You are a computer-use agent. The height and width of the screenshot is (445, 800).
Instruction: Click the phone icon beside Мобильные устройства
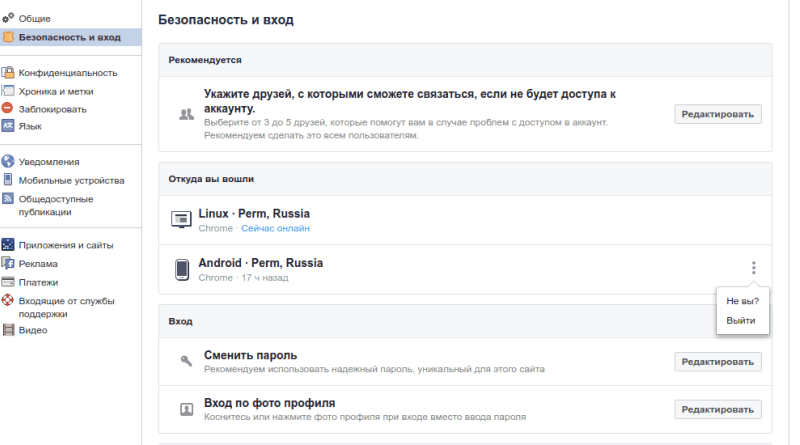click(x=8, y=180)
